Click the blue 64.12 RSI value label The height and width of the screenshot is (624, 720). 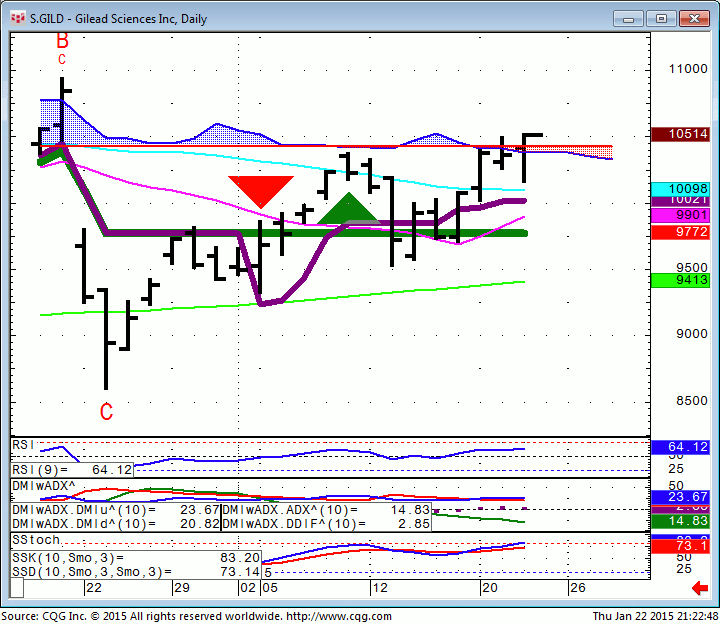[681, 447]
